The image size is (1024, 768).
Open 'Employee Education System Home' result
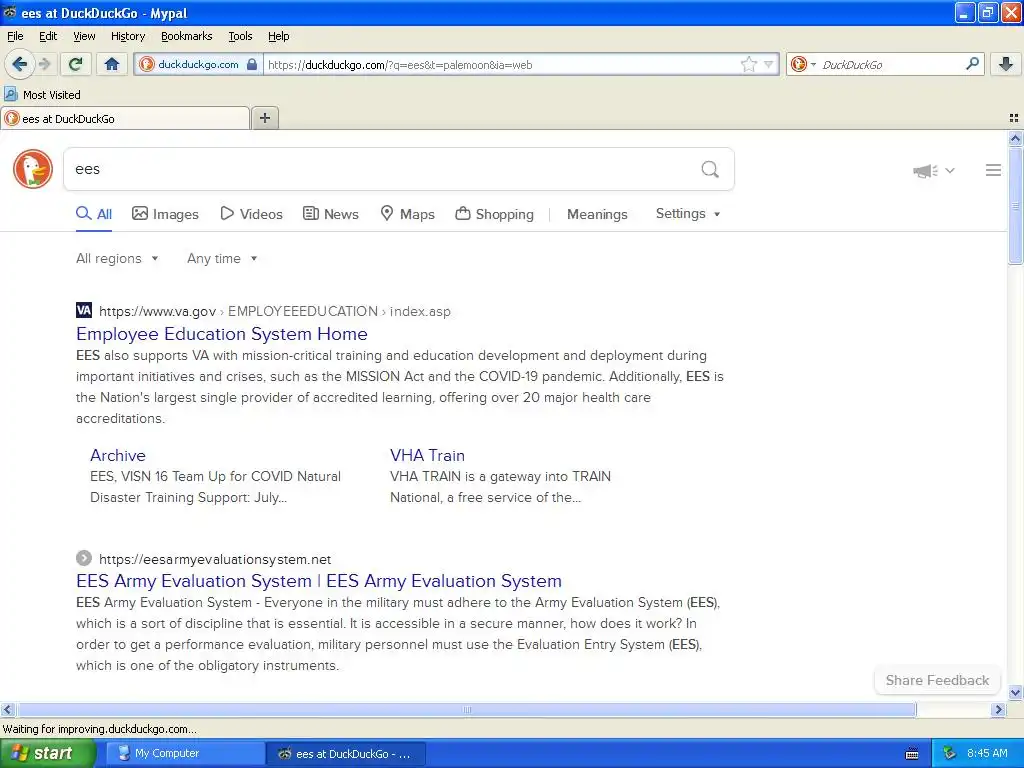[221, 334]
